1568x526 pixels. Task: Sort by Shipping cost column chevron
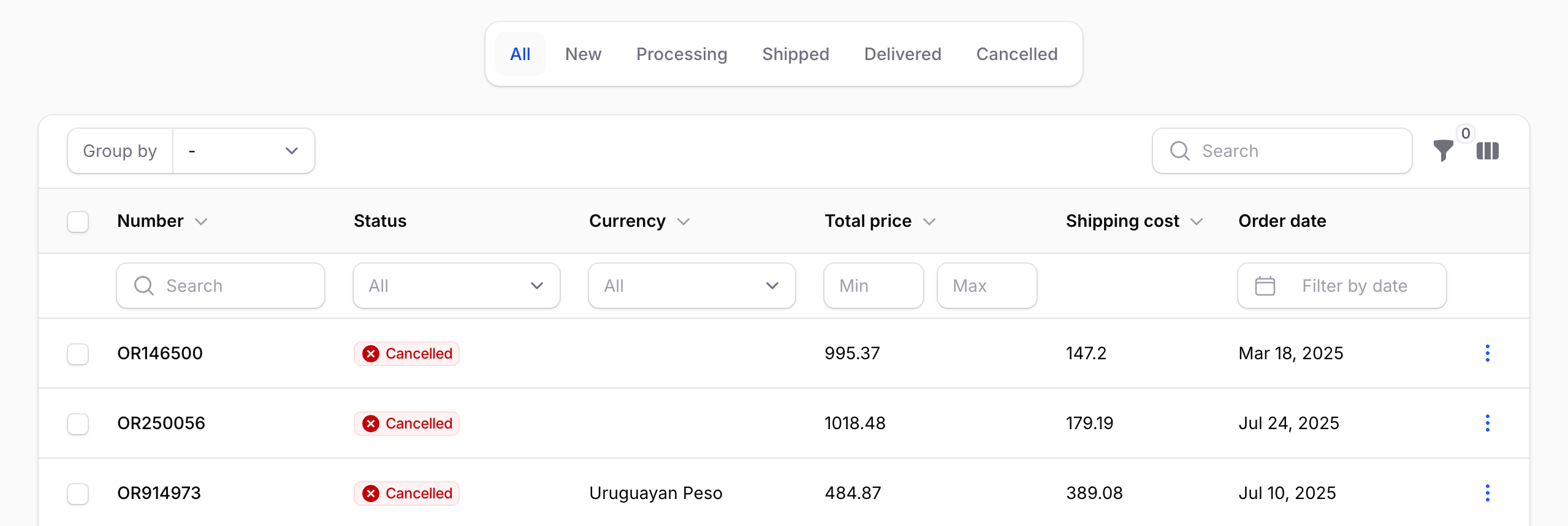(1197, 221)
